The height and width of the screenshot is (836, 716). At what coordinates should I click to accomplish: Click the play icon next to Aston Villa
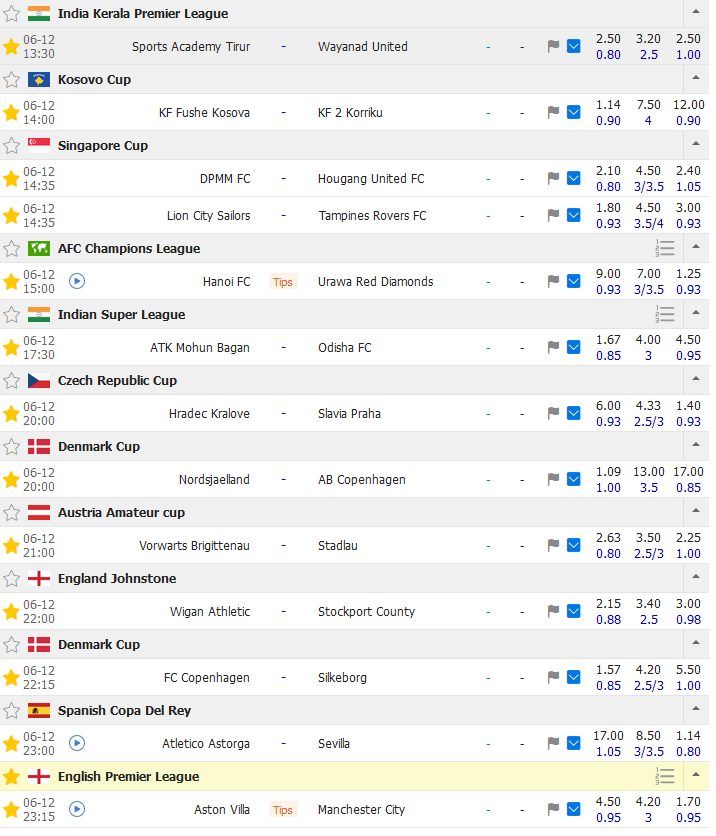(x=77, y=810)
